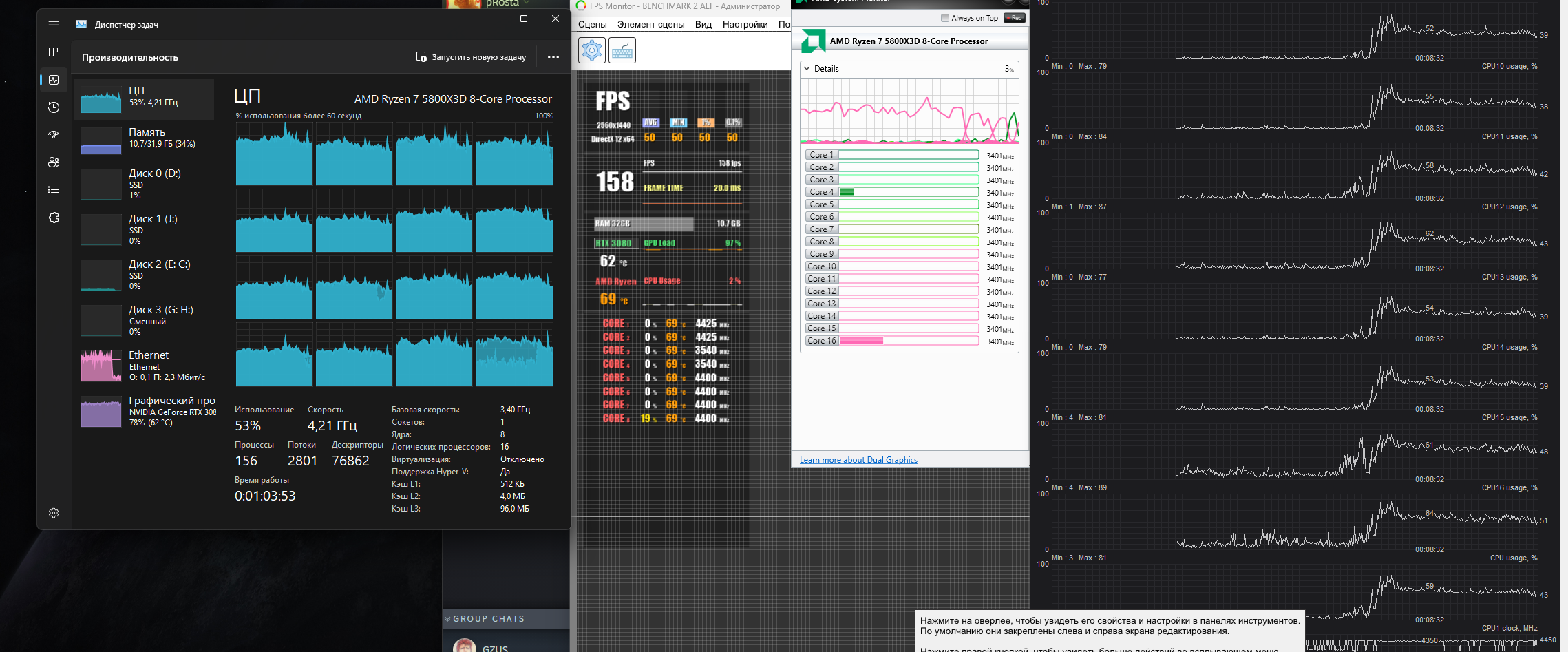Viewport: 1568px width, 652px height.
Task: Select Диск 3 (G: H:) in performance list
Action: coord(144,321)
